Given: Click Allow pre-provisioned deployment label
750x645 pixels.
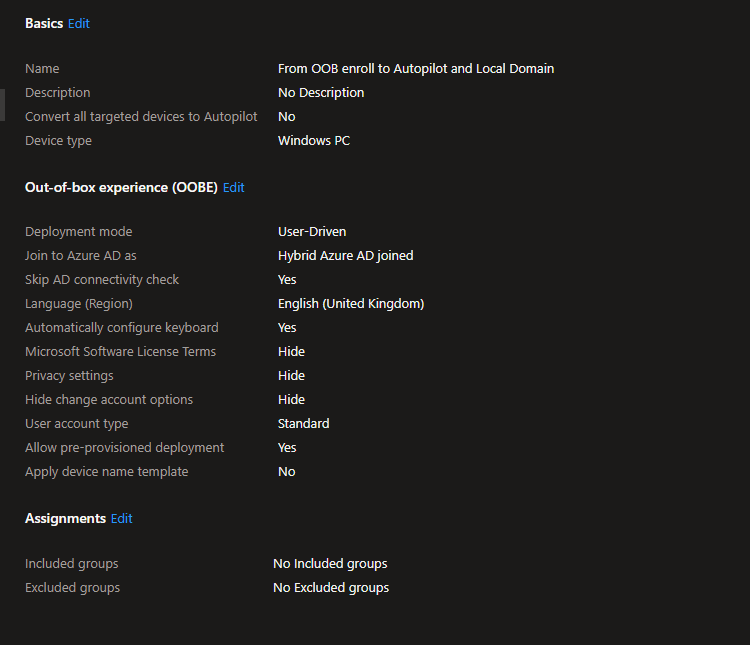Looking at the screenshot, I should pyautogui.click(x=124, y=448).
